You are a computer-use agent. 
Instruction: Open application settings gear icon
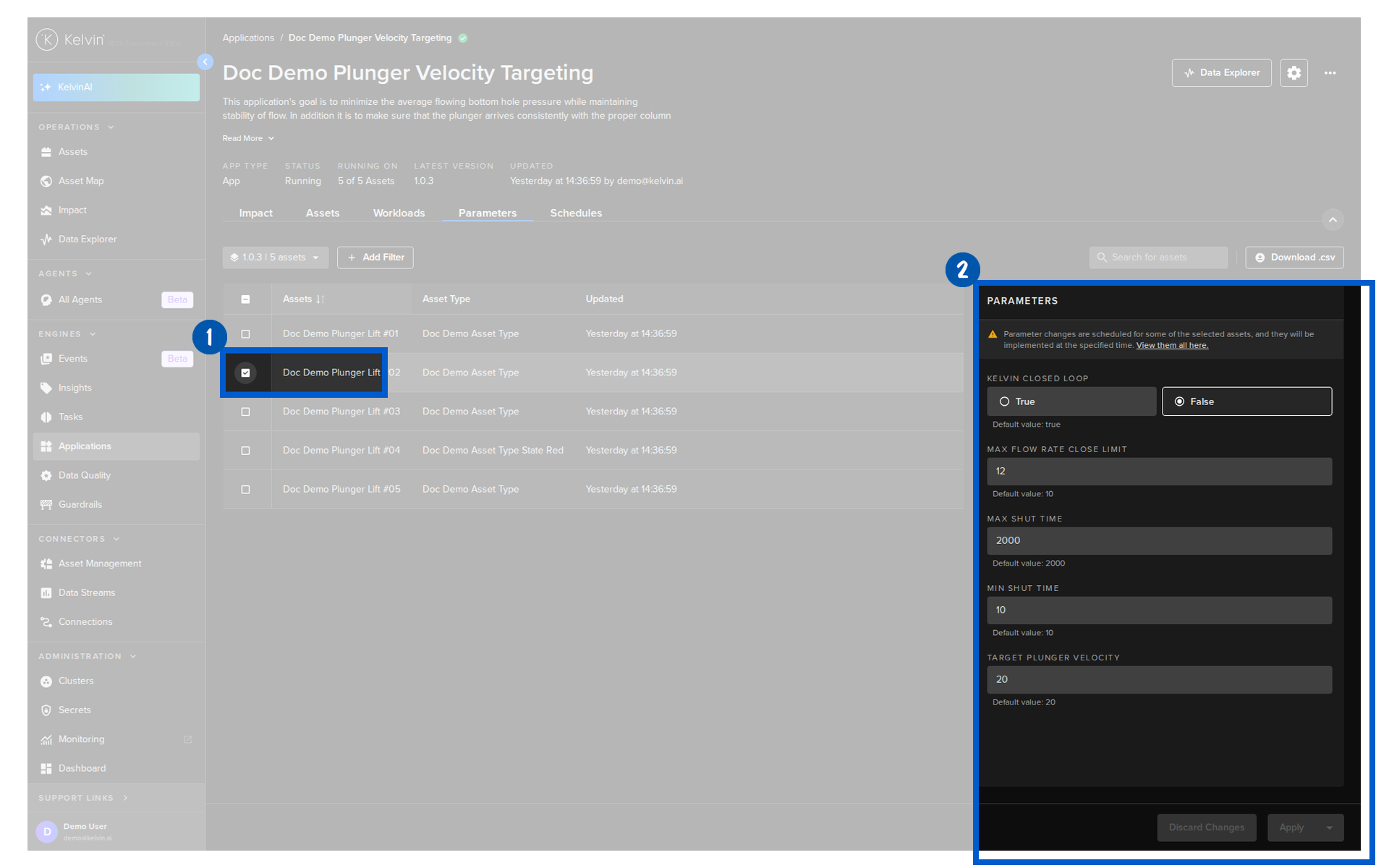point(1294,73)
